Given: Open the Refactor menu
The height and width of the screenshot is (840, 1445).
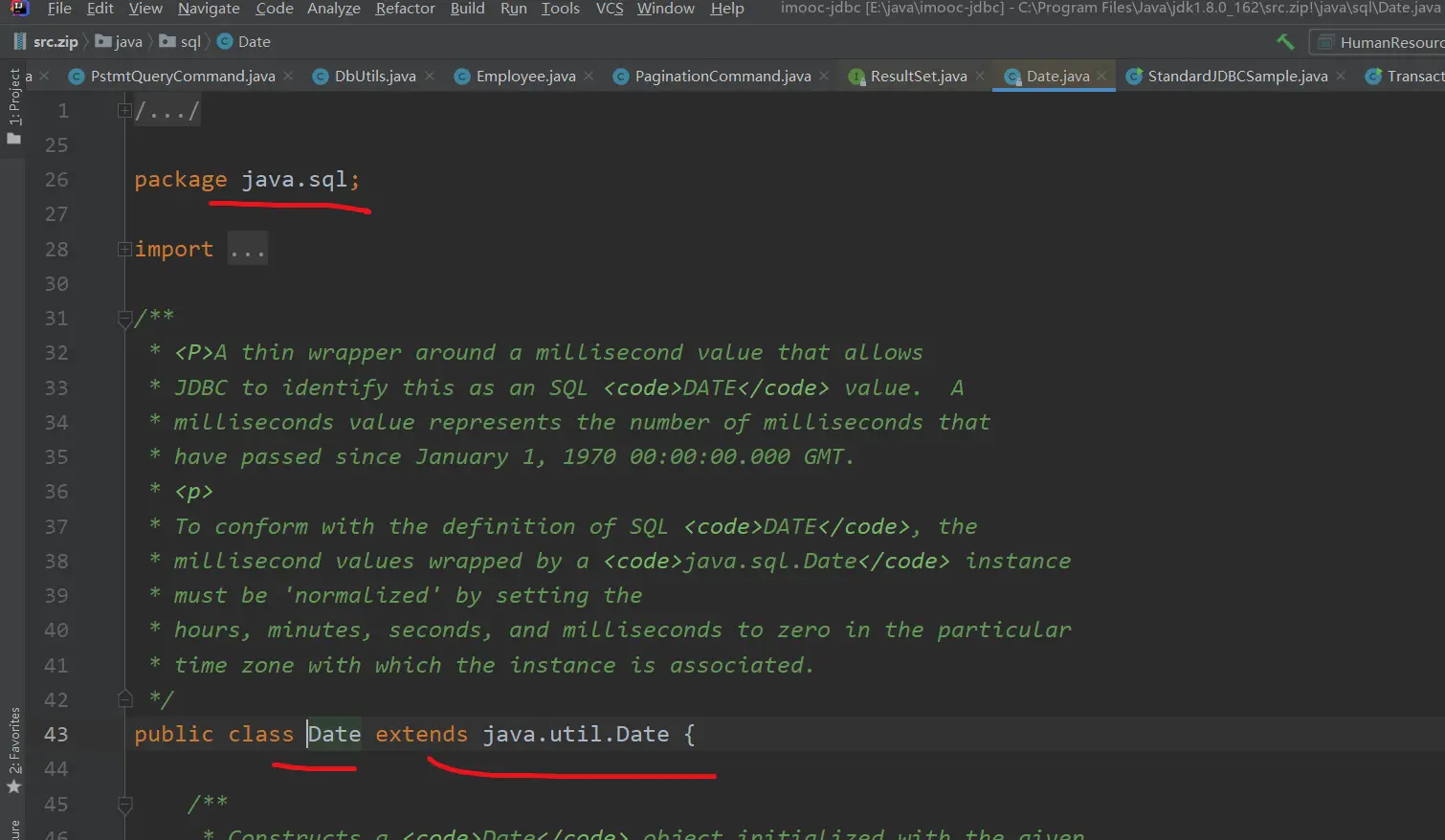Looking at the screenshot, I should [405, 9].
